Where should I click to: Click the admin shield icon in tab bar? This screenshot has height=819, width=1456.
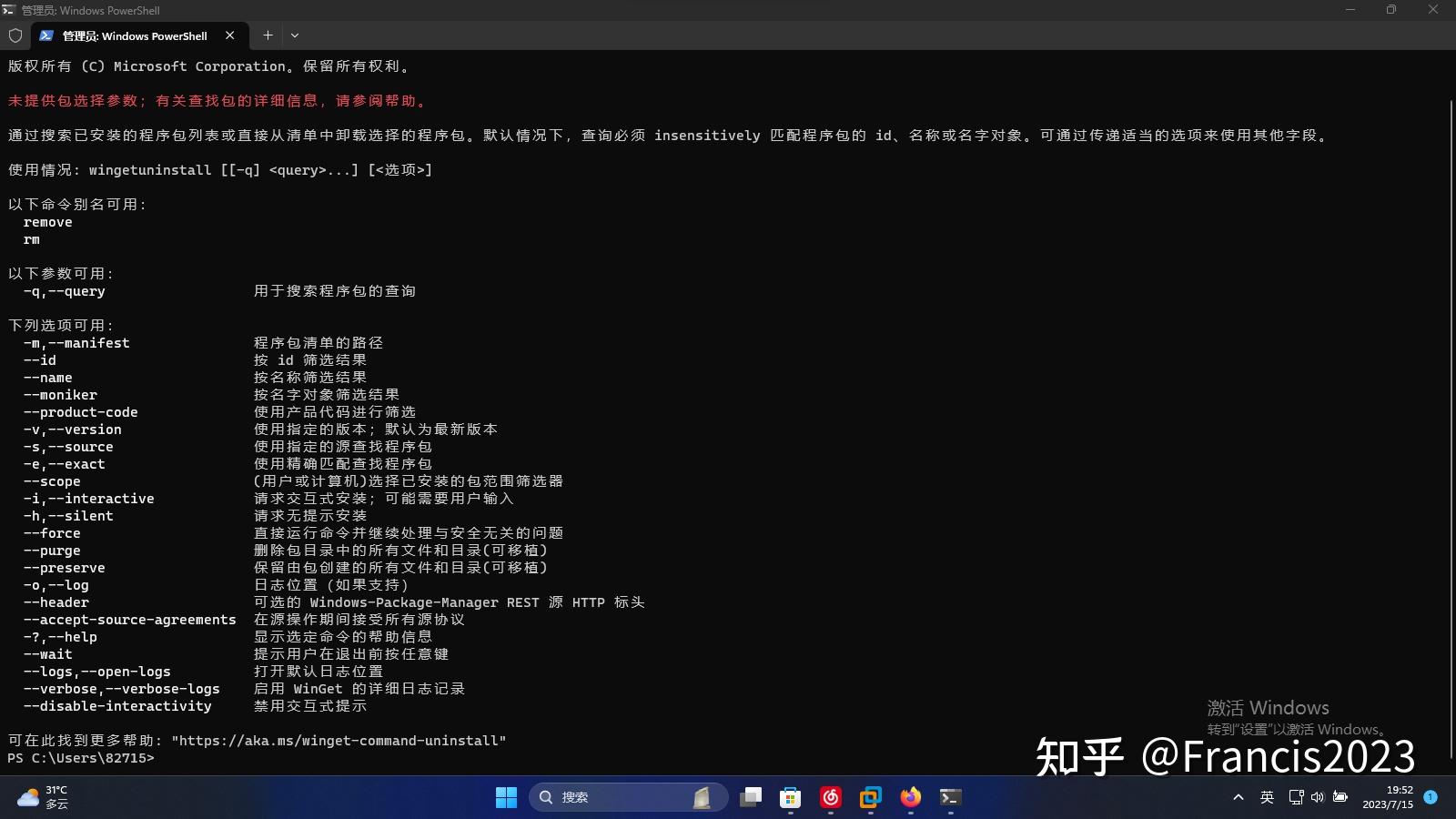pos(15,35)
